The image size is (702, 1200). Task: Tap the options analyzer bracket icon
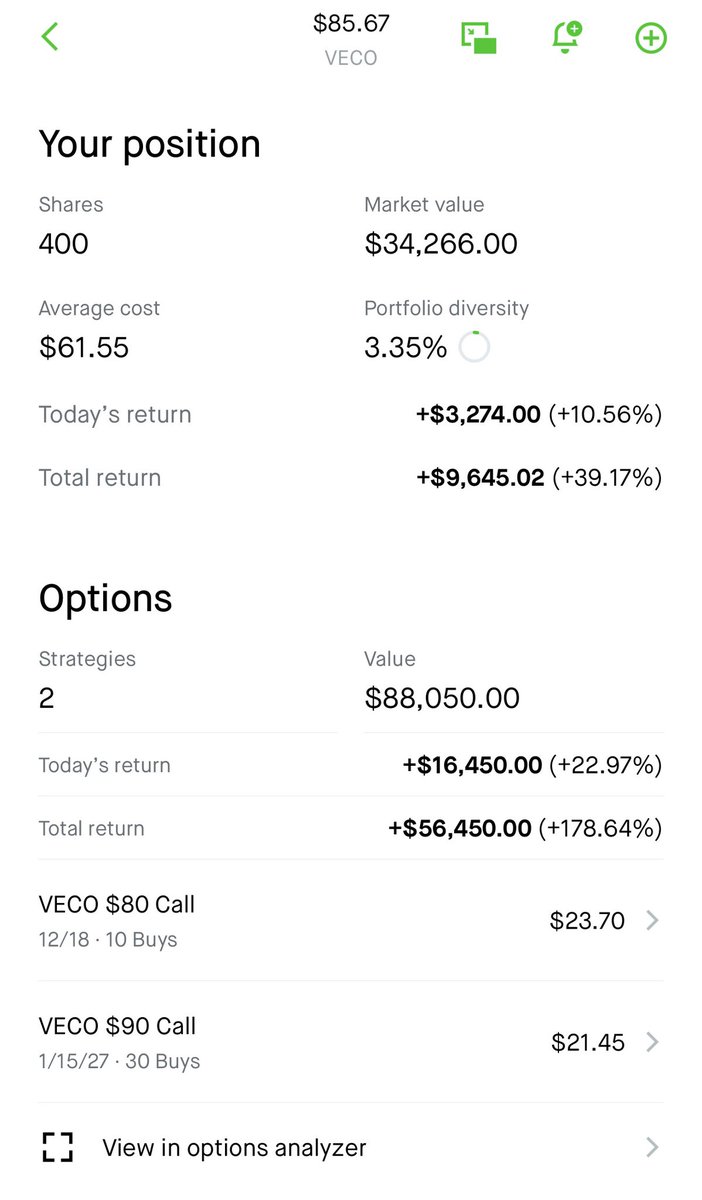(x=58, y=1147)
